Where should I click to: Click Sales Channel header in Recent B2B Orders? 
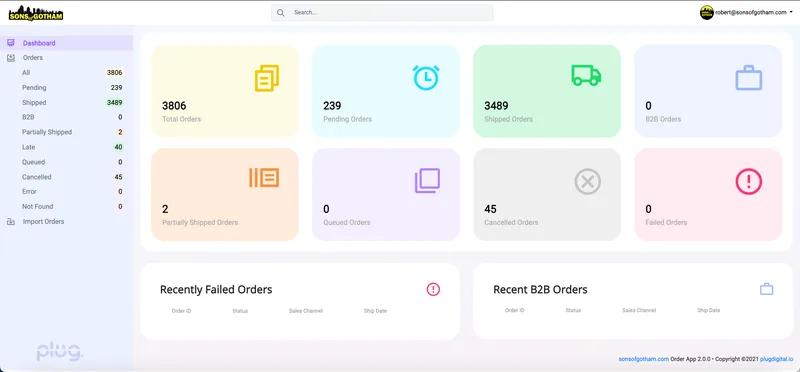(639, 310)
